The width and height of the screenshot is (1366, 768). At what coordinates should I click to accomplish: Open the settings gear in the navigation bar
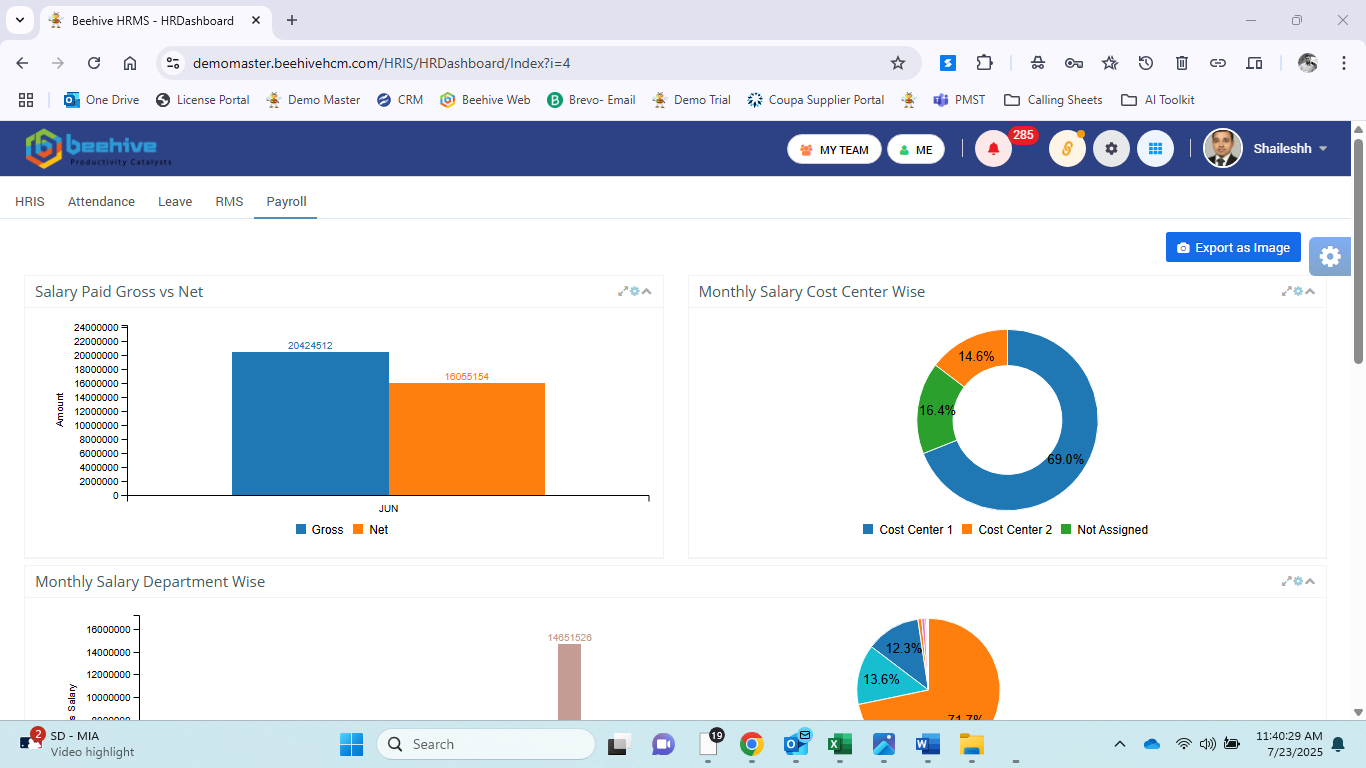pos(1111,148)
